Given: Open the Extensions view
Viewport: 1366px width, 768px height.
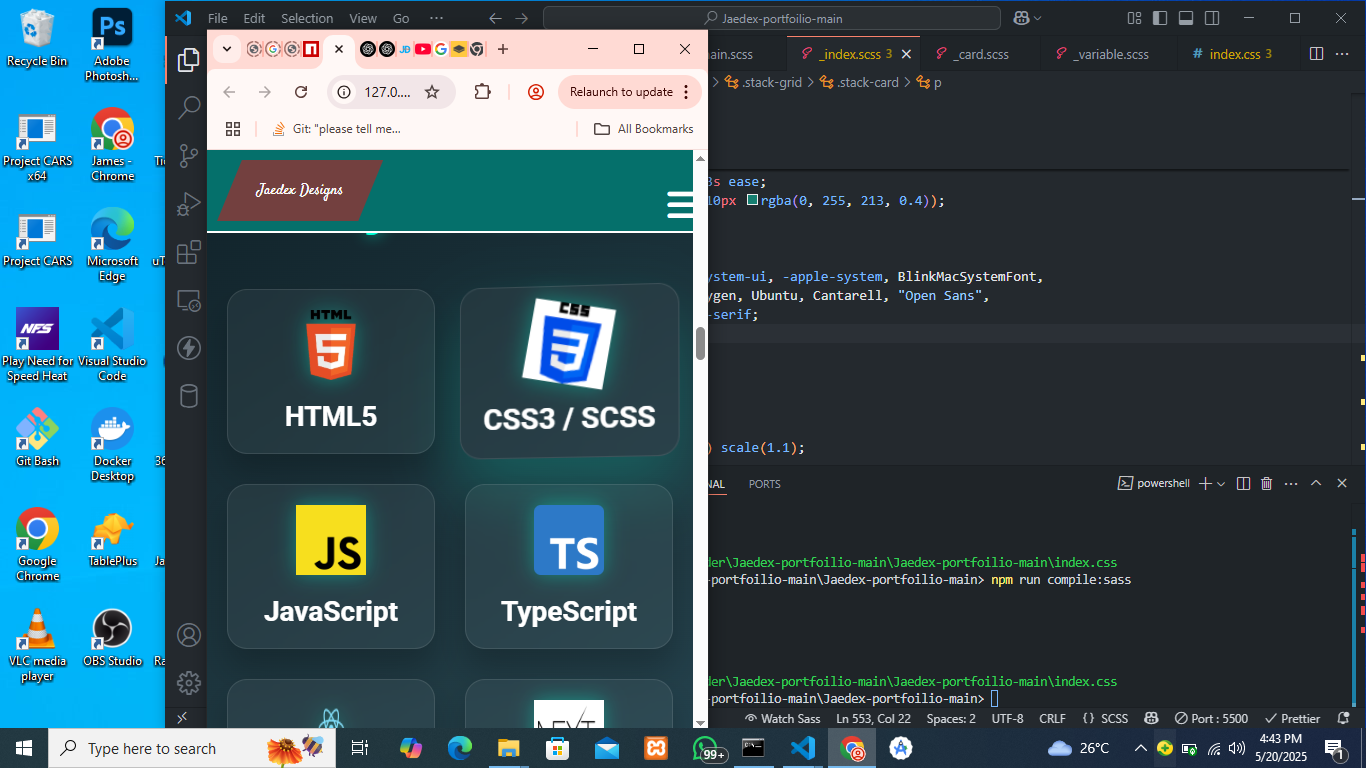Looking at the screenshot, I should pyautogui.click(x=188, y=252).
